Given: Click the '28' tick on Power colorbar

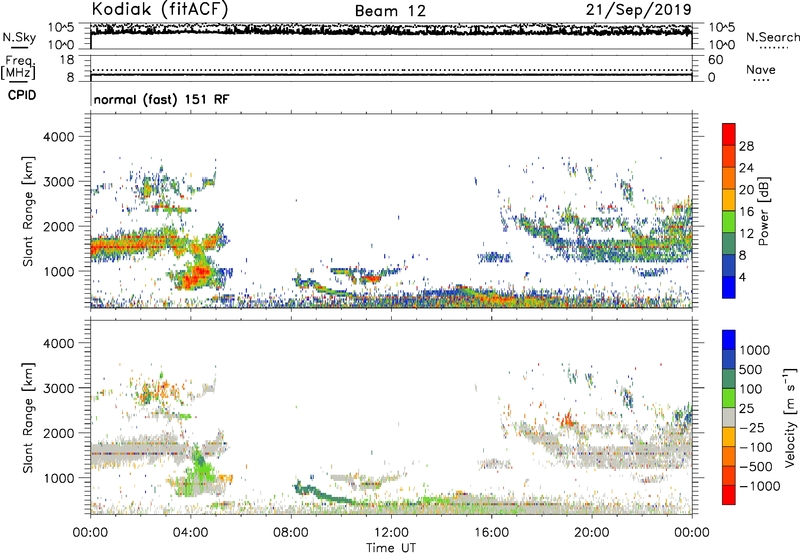Looking at the screenshot, I should 746,146.
